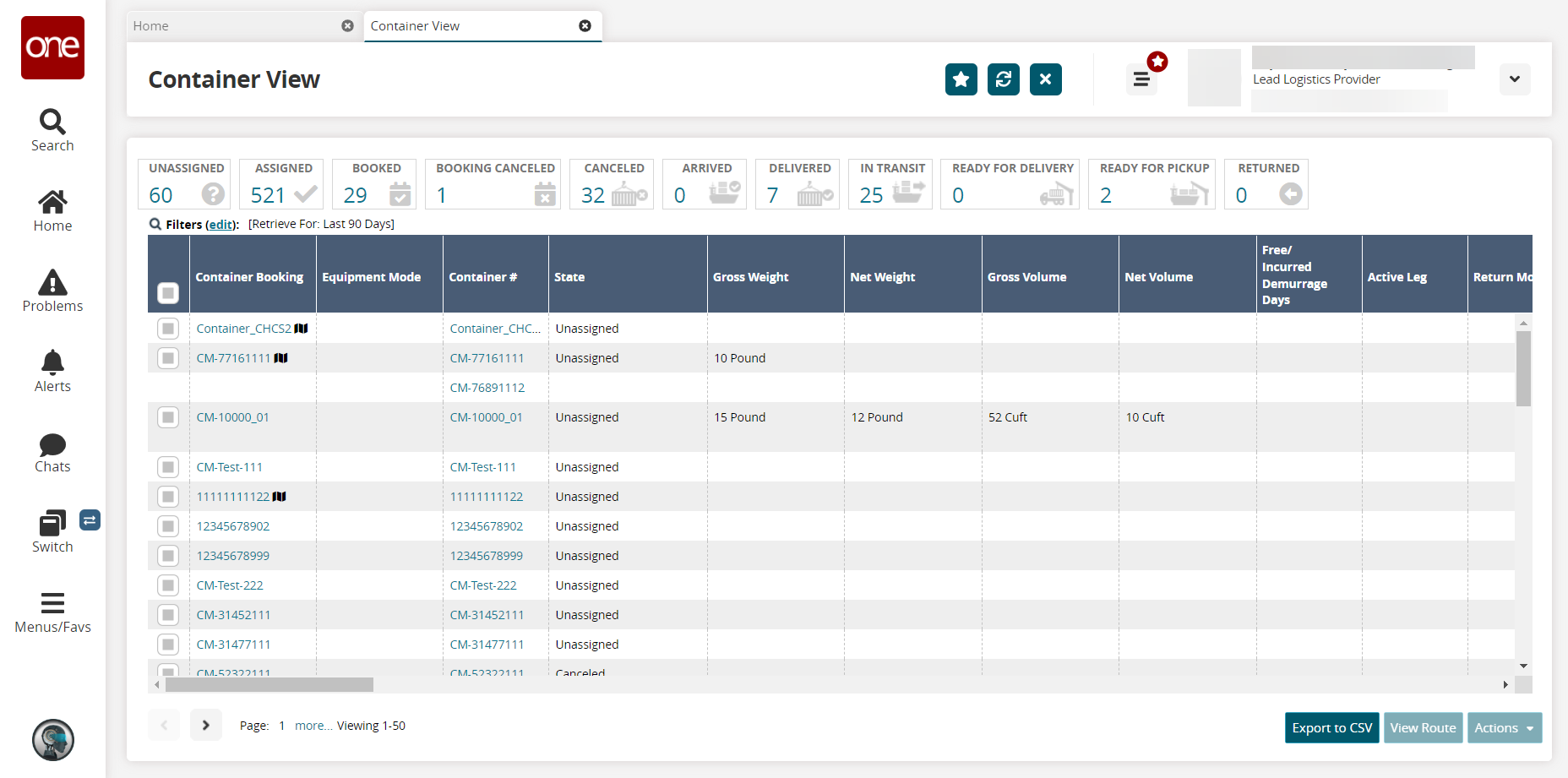Click the Export to CSV button

[x=1331, y=728]
